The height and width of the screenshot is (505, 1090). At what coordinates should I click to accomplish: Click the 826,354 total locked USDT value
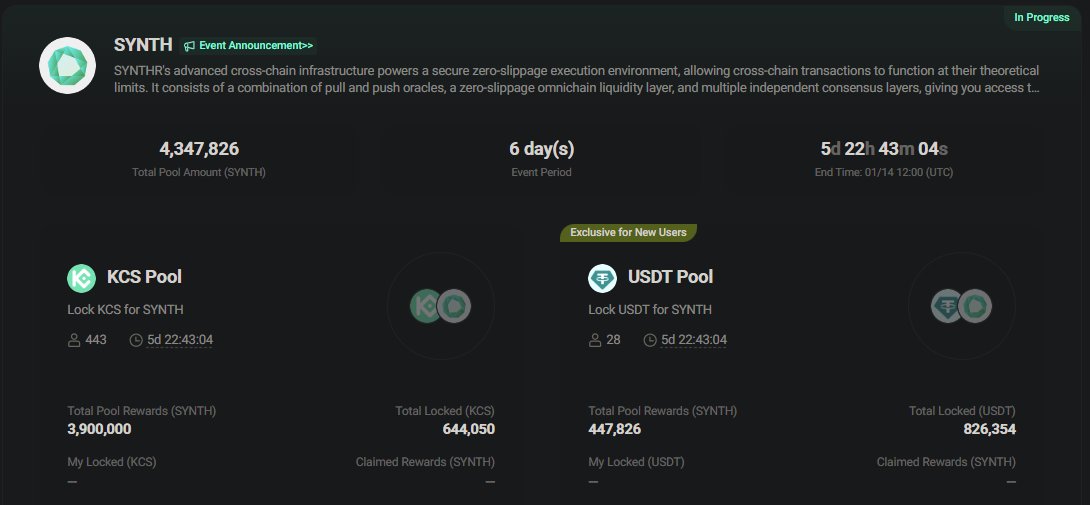pyautogui.click(x=989, y=429)
